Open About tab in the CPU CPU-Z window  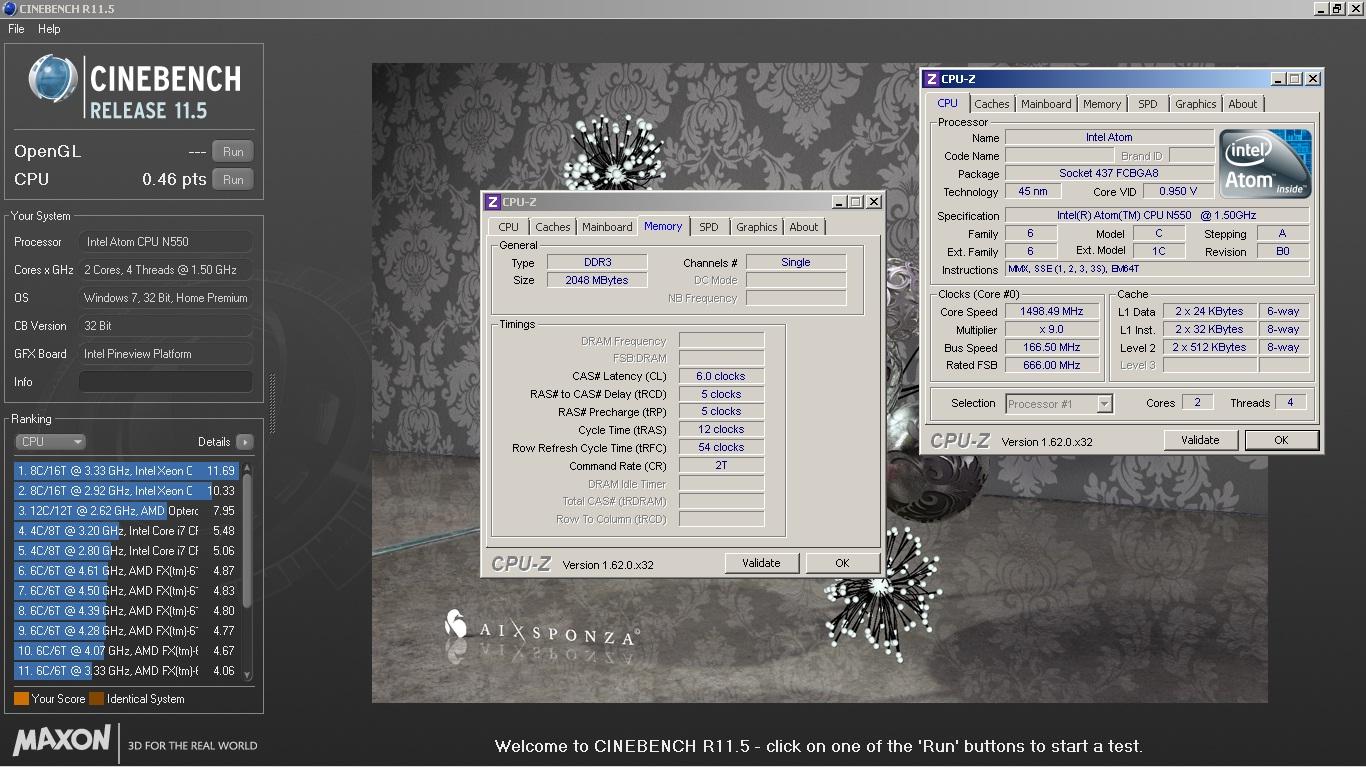[1243, 104]
